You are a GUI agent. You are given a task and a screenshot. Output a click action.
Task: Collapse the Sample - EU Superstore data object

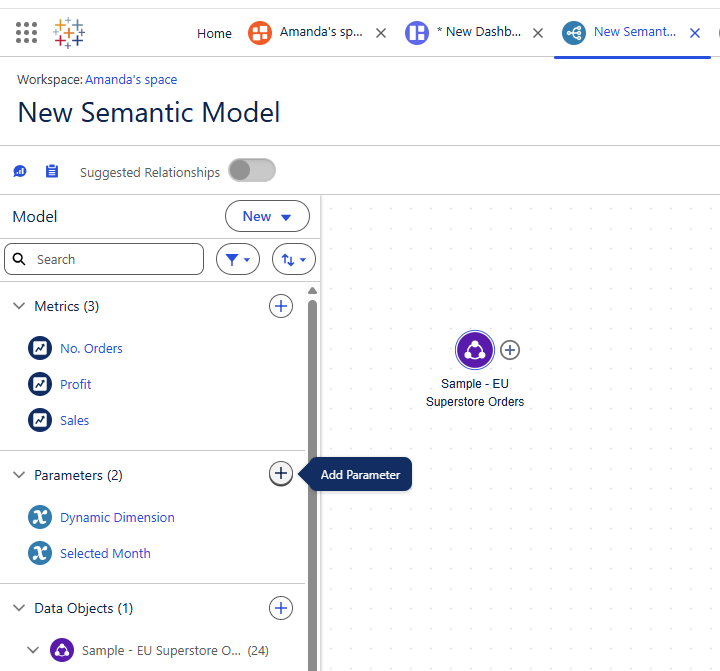click(33, 650)
